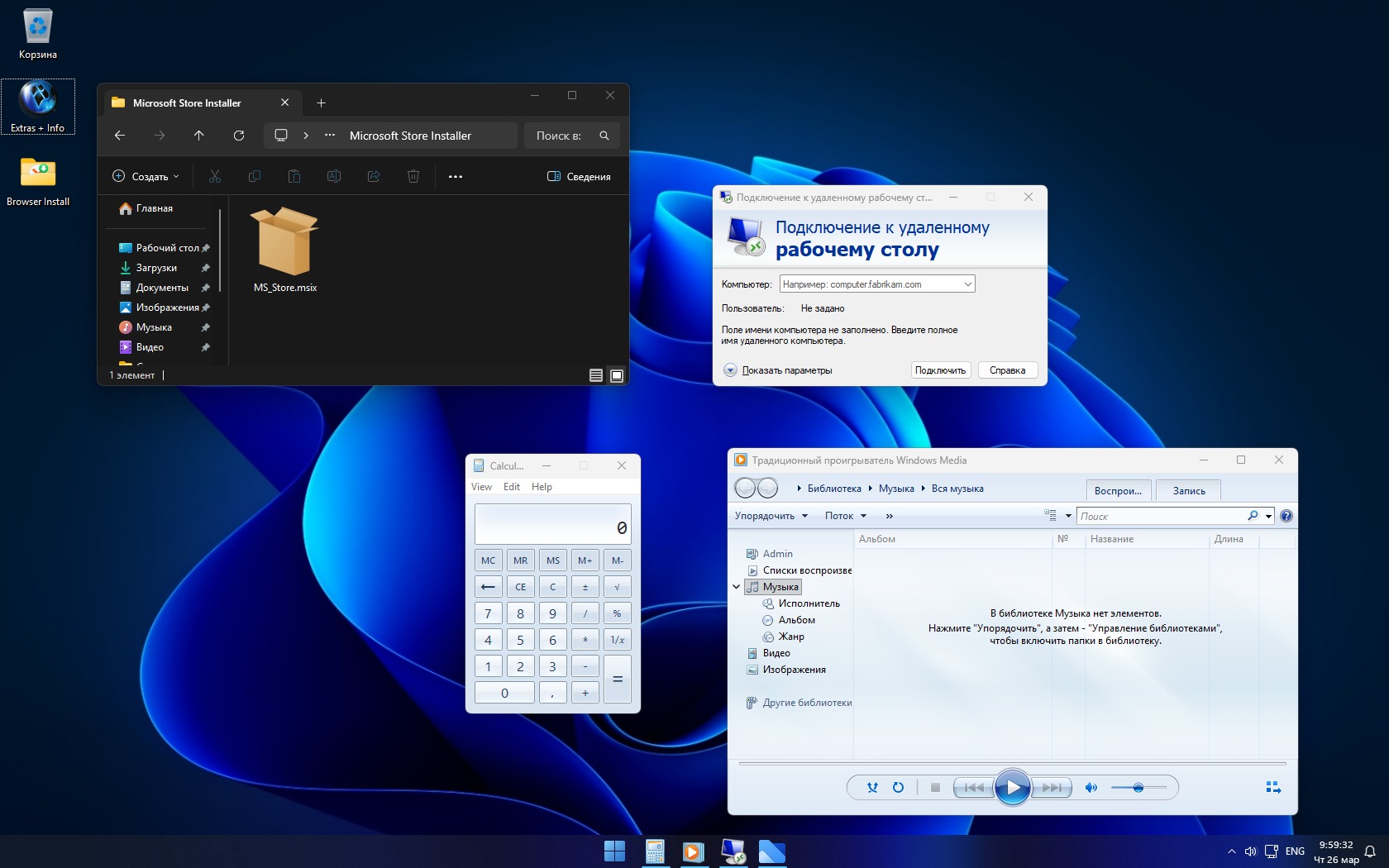Click the Media Player volume slider

point(1138,788)
